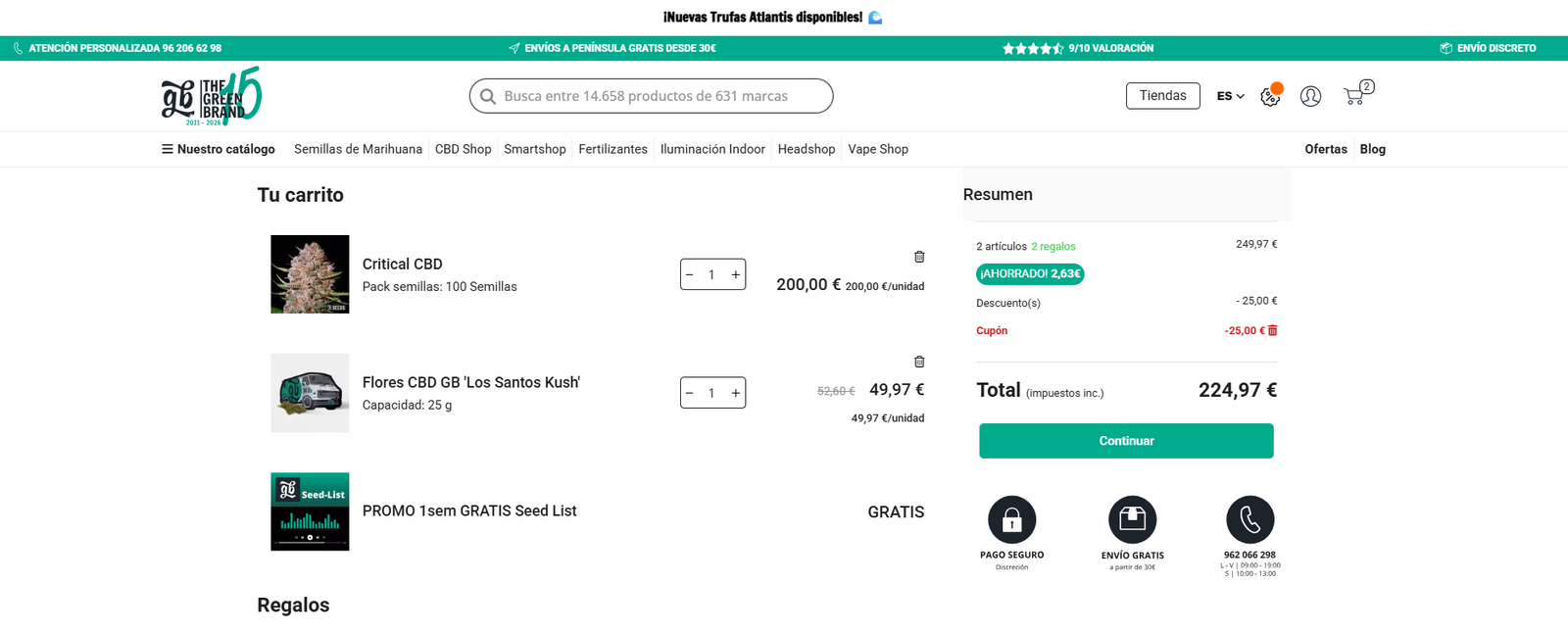Open the Critical CBD product thumbnail
Screen dimensions: 1568x631
pyautogui.click(x=310, y=274)
